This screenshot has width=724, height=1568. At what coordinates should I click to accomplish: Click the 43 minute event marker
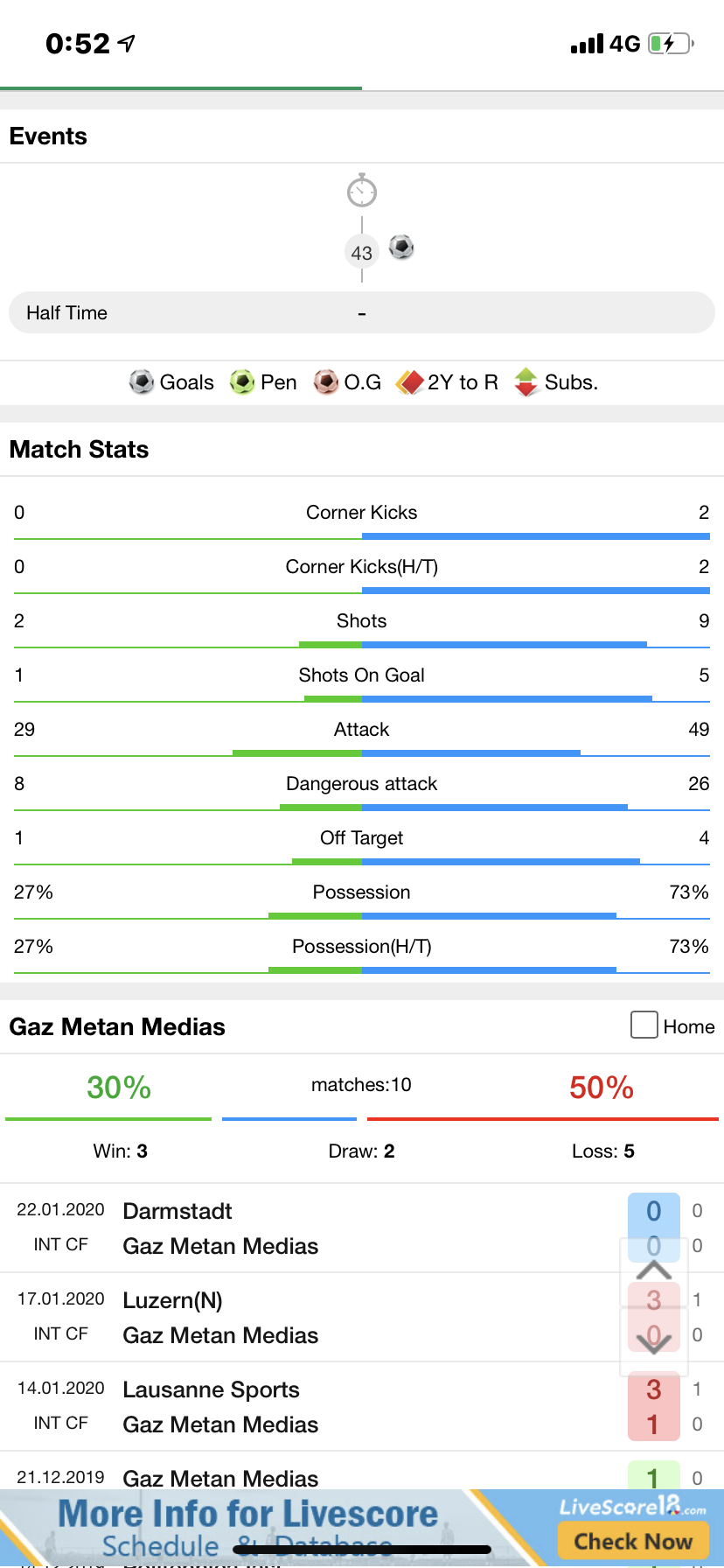coord(362,253)
